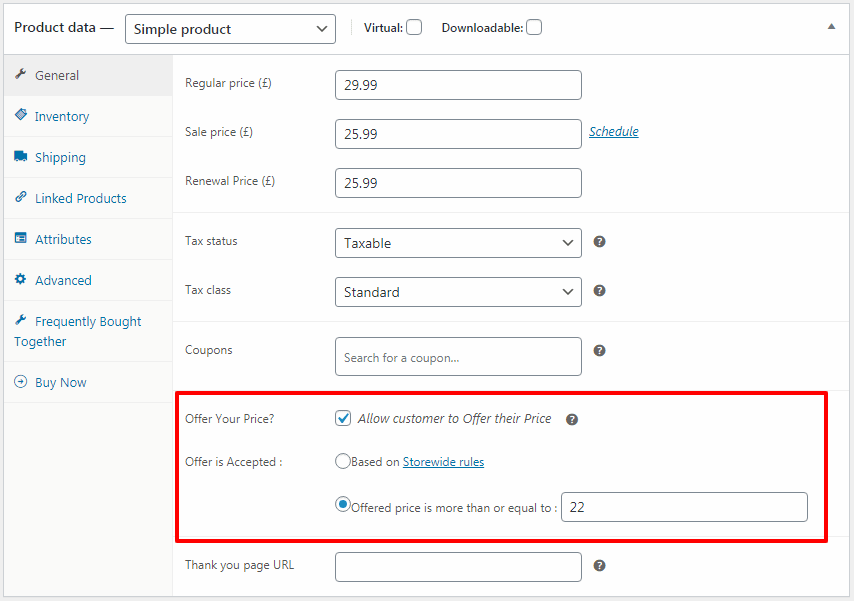This screenshot has width=854, height=601.
Task: Switch to the Inventory tab
Action: [x=88, y=116]
